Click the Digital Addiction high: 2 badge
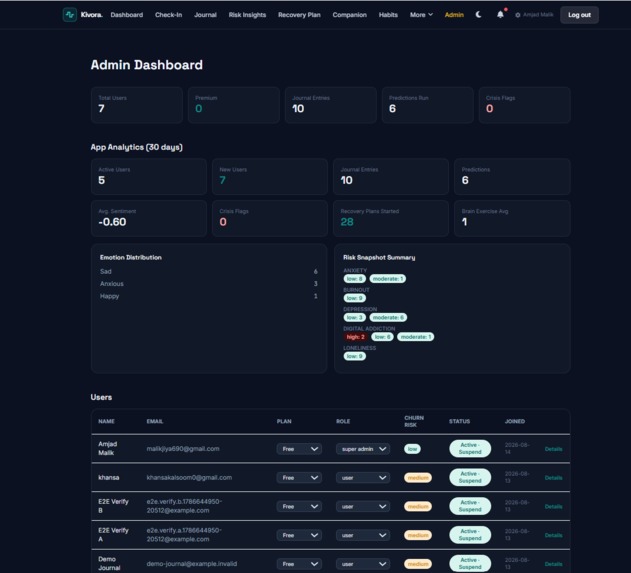Screen dimensions: 631x573 [355, 337]
